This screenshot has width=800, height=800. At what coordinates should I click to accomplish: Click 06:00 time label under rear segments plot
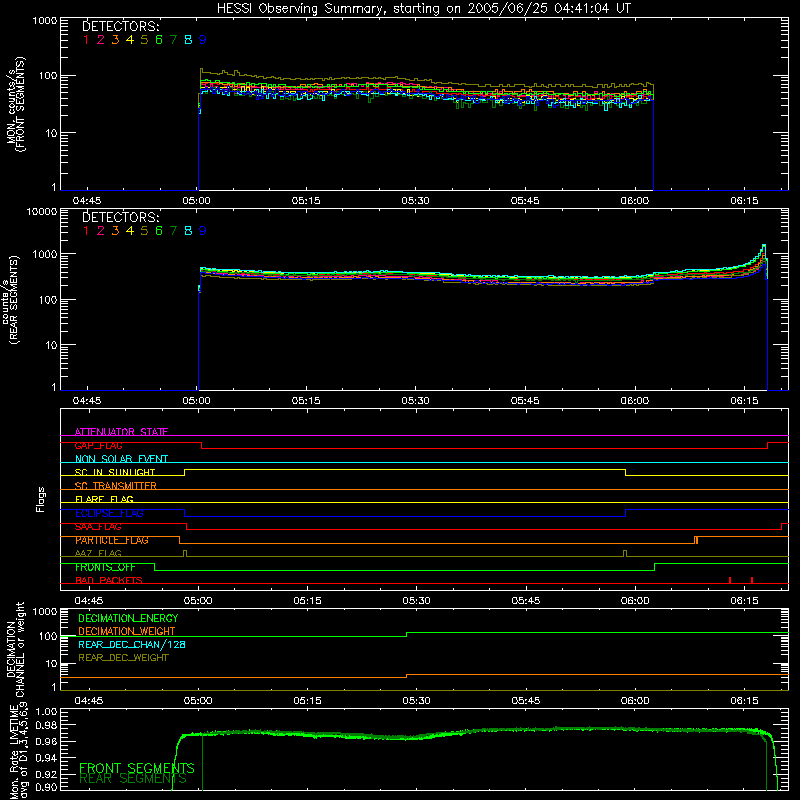tap(635, 401)
